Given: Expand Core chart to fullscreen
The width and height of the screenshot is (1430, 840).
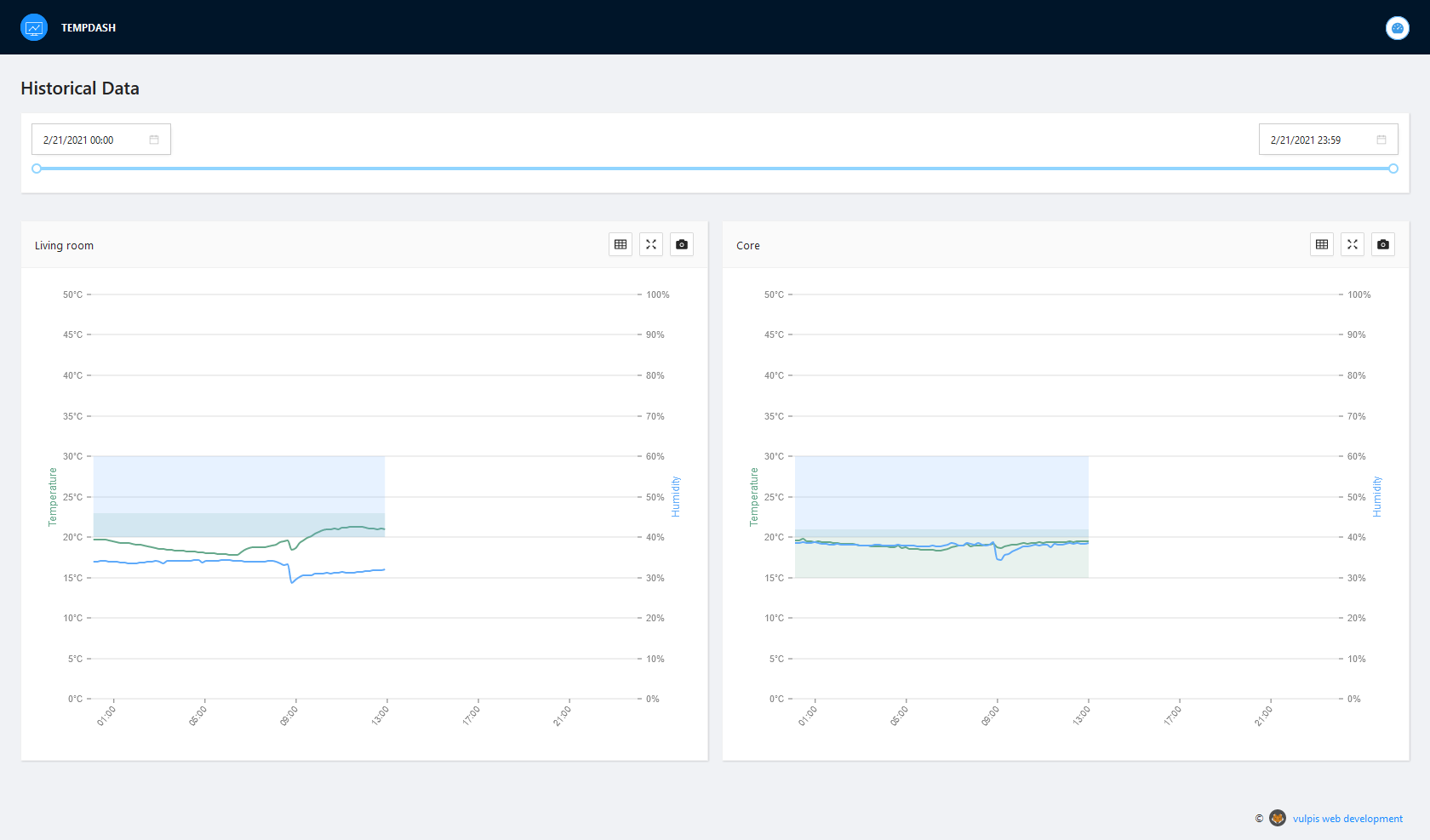Looking at the screenshot, I should pyautogui.click(x=1353, y=244).
